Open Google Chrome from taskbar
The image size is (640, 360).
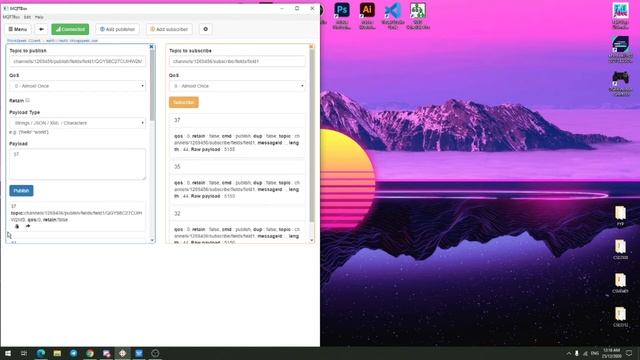[x=90, y=353]
